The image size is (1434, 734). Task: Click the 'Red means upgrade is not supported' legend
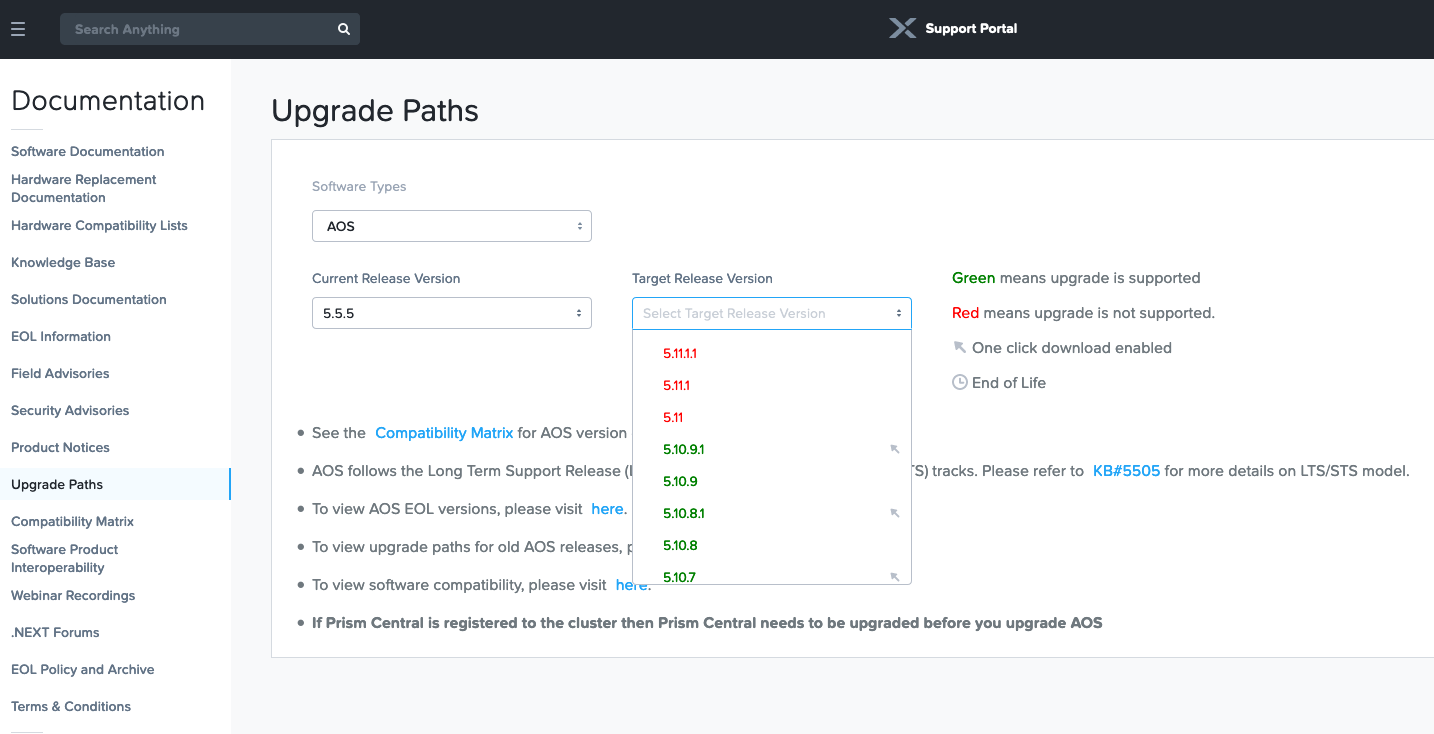click(x=1083, y=313)
